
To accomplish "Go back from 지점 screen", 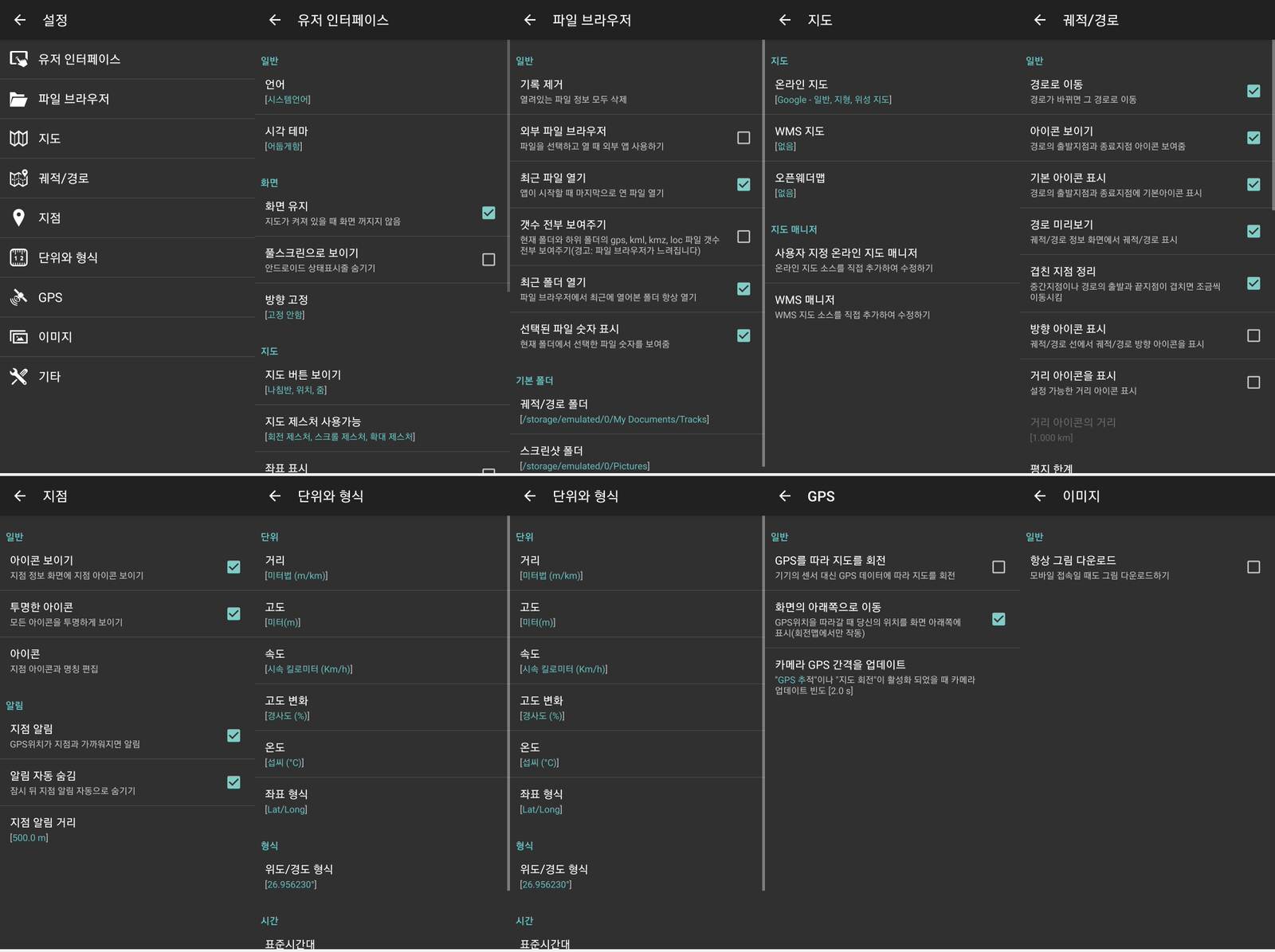I will [20, 496].
